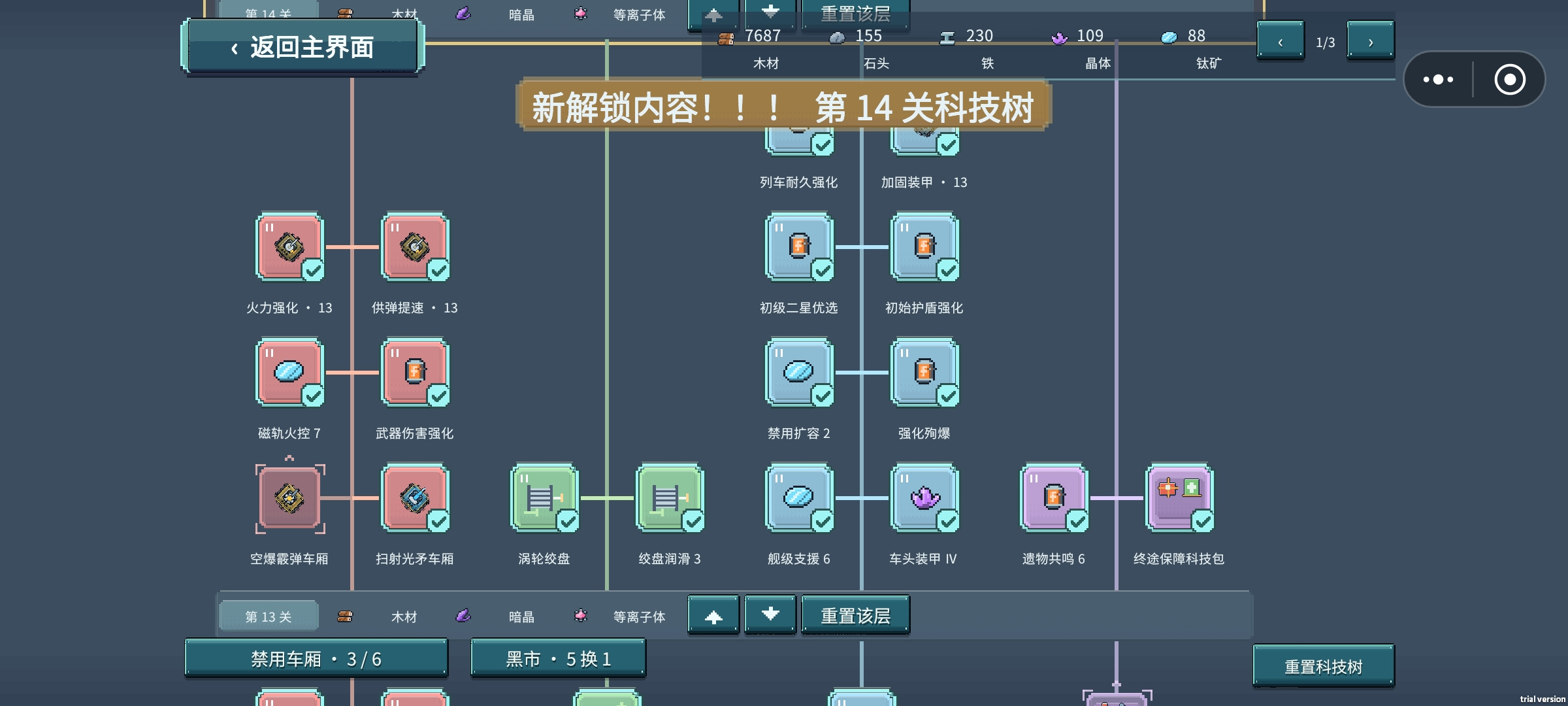Open the 舰级支援 6 node
Screen dimensions: 1568x706
pyautogui.click(x=799, y=498)
